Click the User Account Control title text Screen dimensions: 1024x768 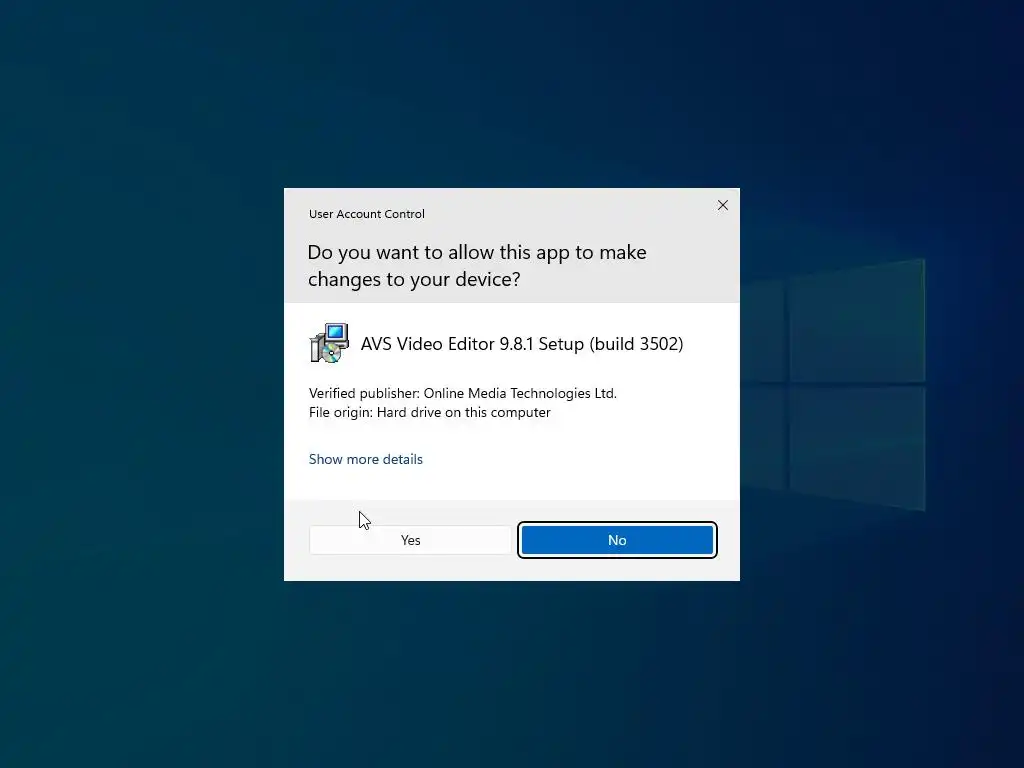[x=366, y=214]
